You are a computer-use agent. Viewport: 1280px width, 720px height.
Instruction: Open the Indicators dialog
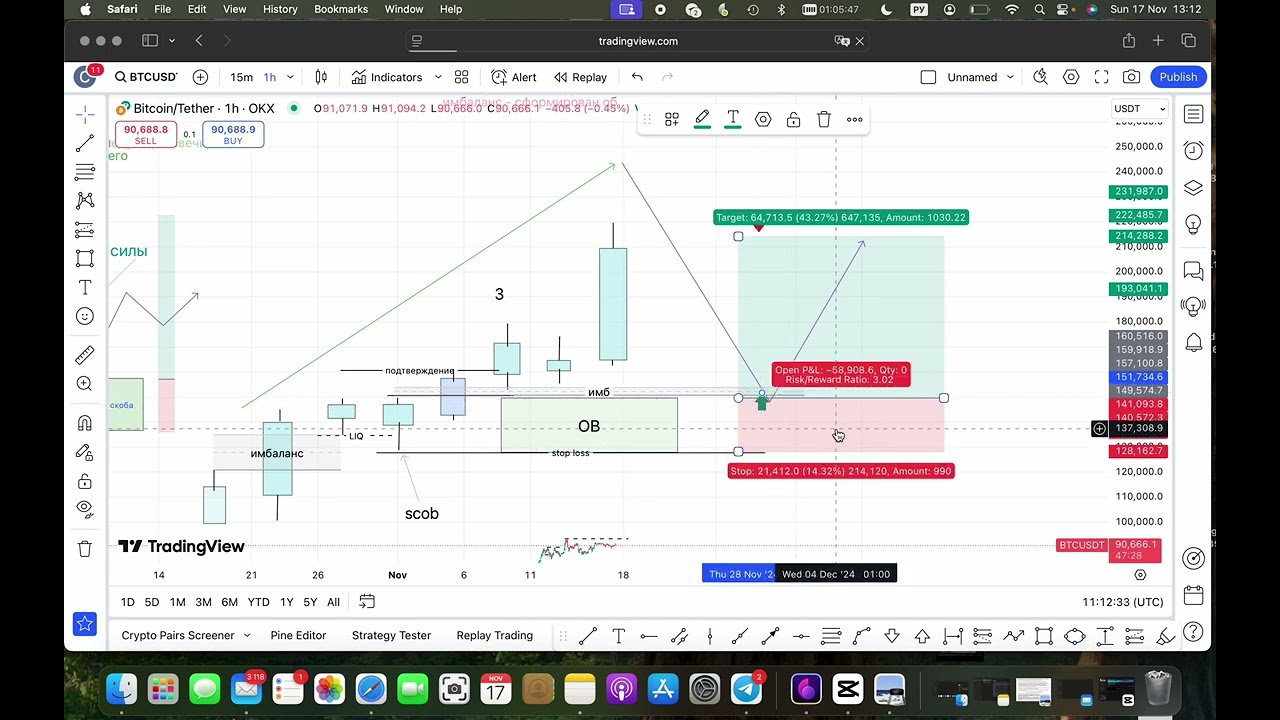click(387, 77)
